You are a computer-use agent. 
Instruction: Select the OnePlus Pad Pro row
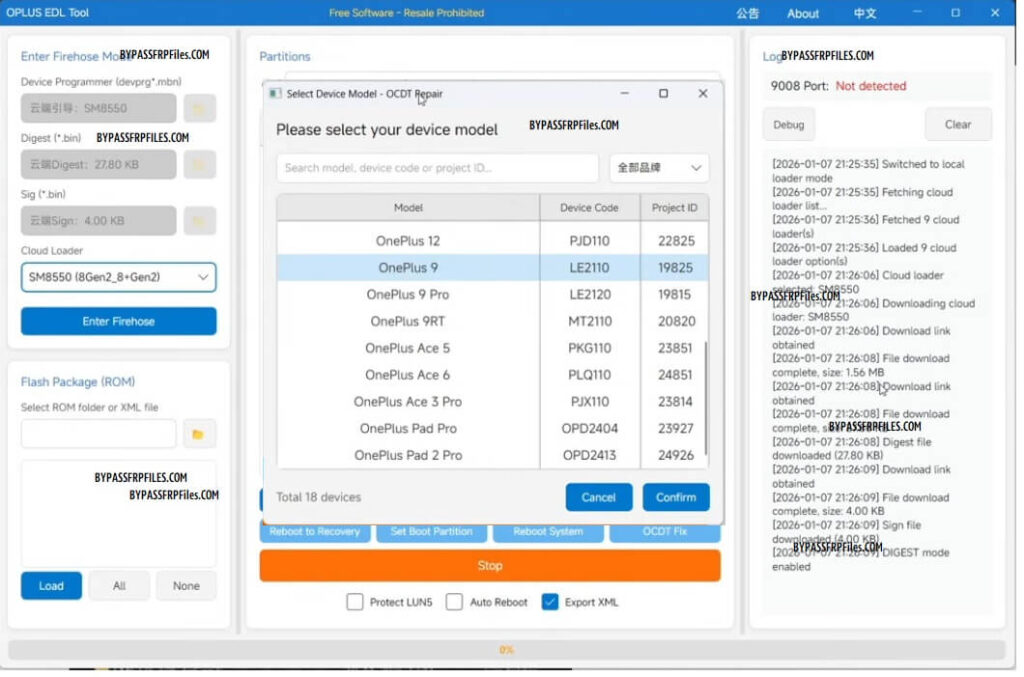[492, 428]
